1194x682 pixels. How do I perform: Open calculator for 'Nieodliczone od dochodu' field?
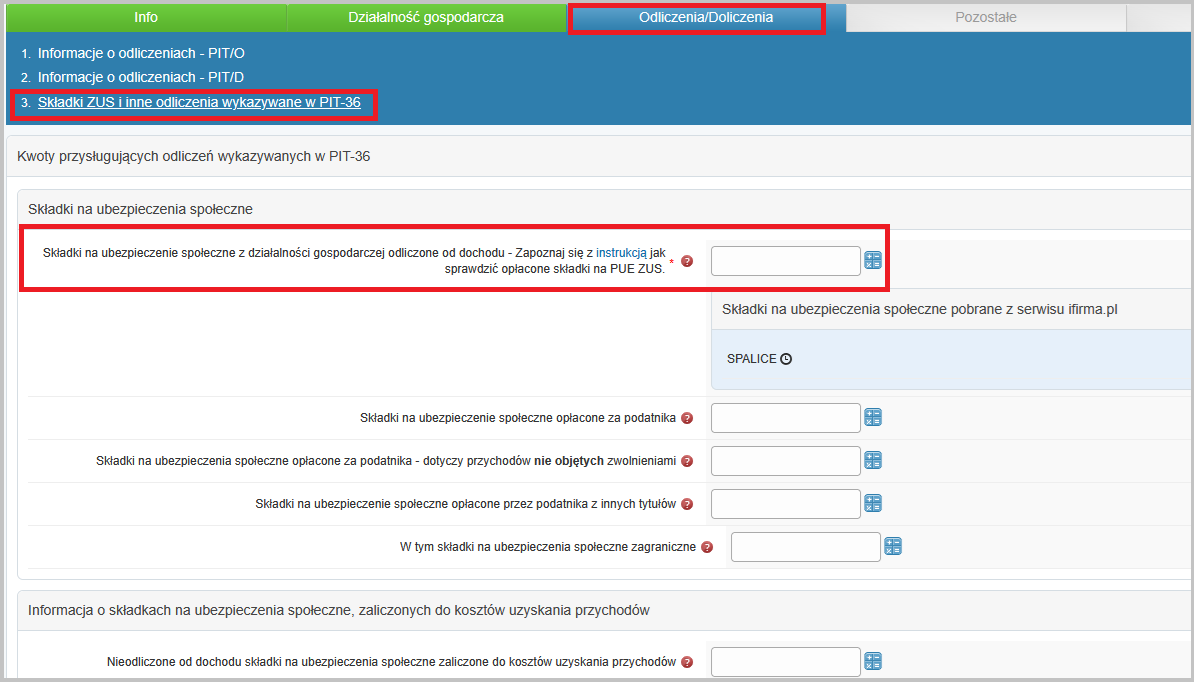pyautogui.click(x=872, y=662)
